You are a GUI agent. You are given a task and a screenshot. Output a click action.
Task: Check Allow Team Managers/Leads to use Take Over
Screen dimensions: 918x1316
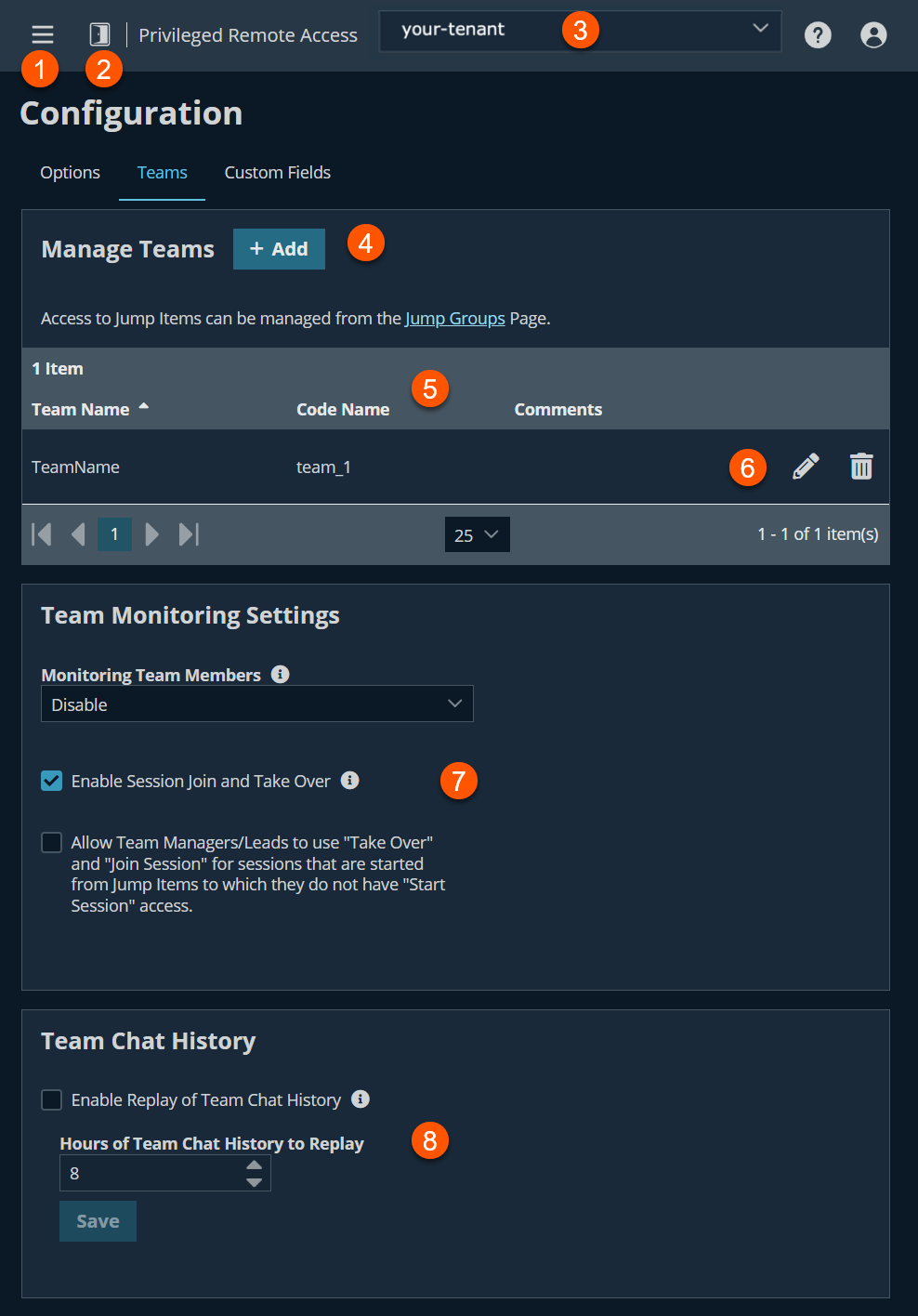click(52, 843)
